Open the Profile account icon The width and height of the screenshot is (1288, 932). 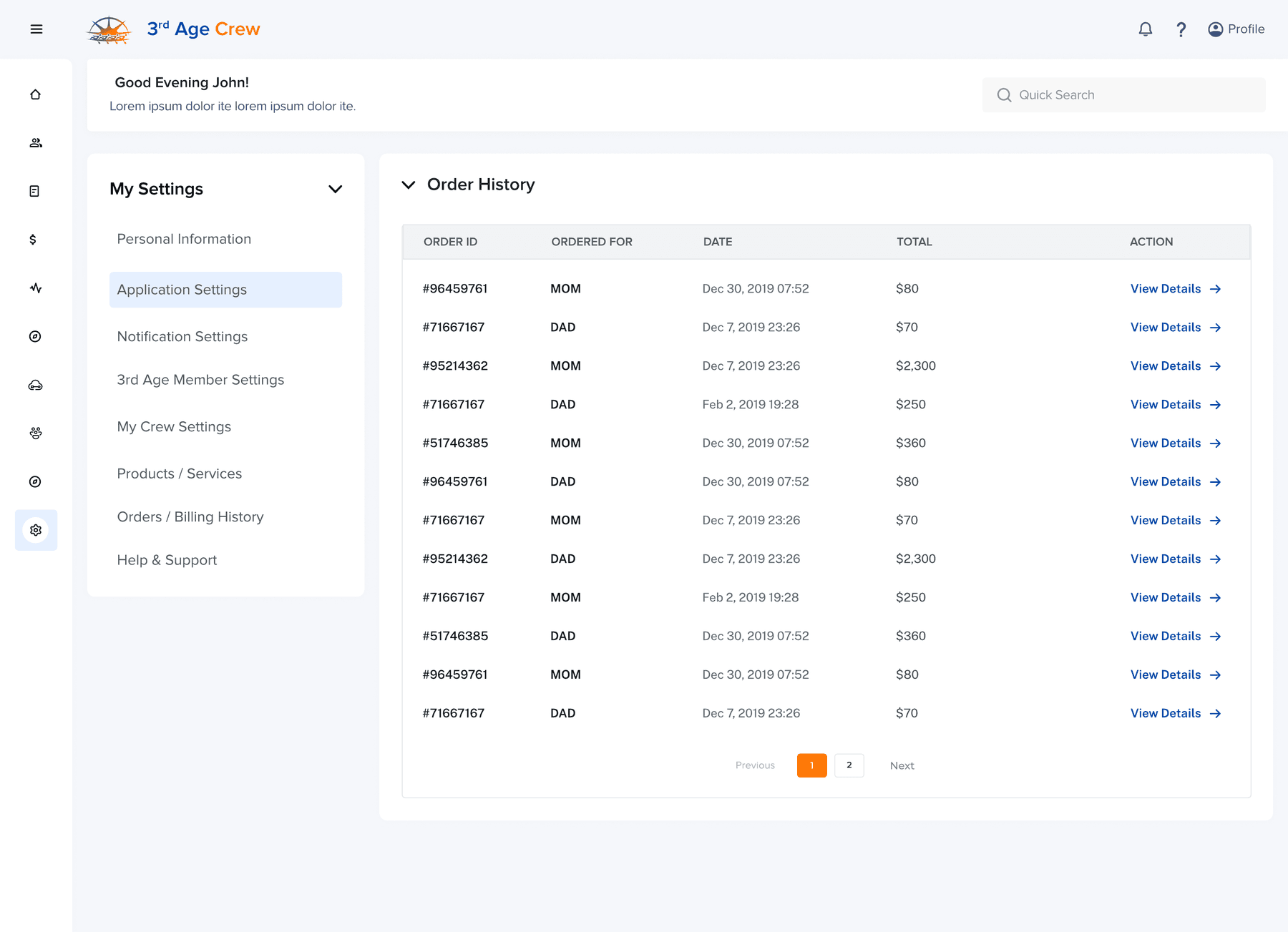pyautogui.click(x=1216, y=29)
